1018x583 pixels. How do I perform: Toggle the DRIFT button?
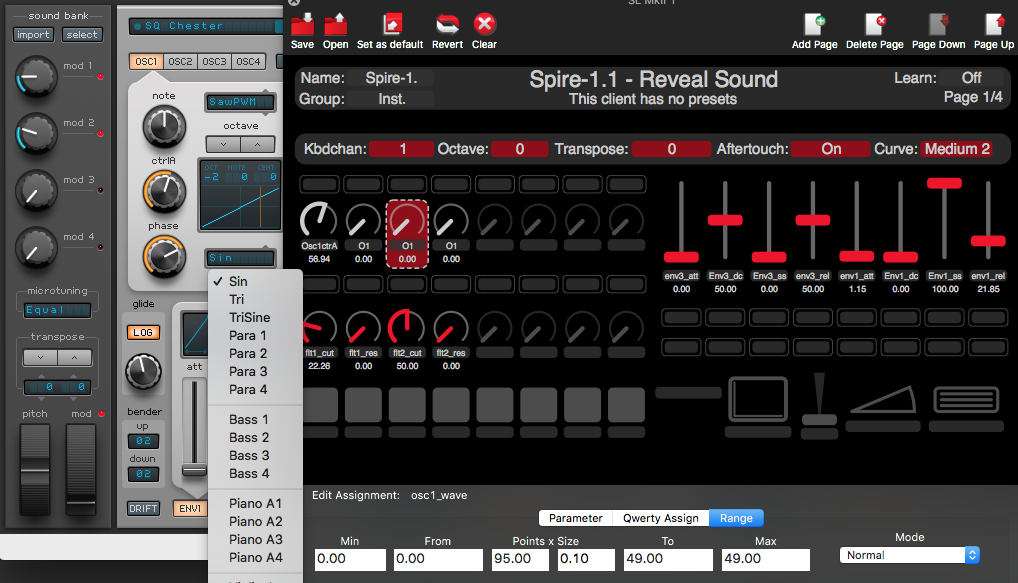(x=143, y=508)
